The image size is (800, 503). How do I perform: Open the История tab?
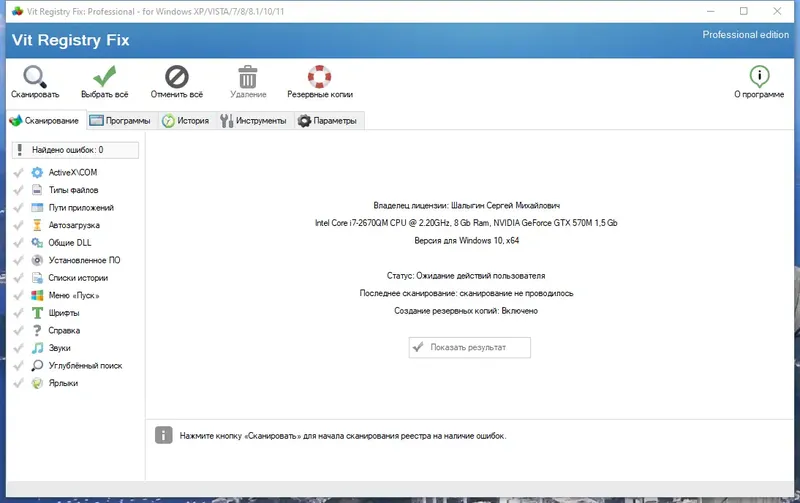click(x=186, y=120)
